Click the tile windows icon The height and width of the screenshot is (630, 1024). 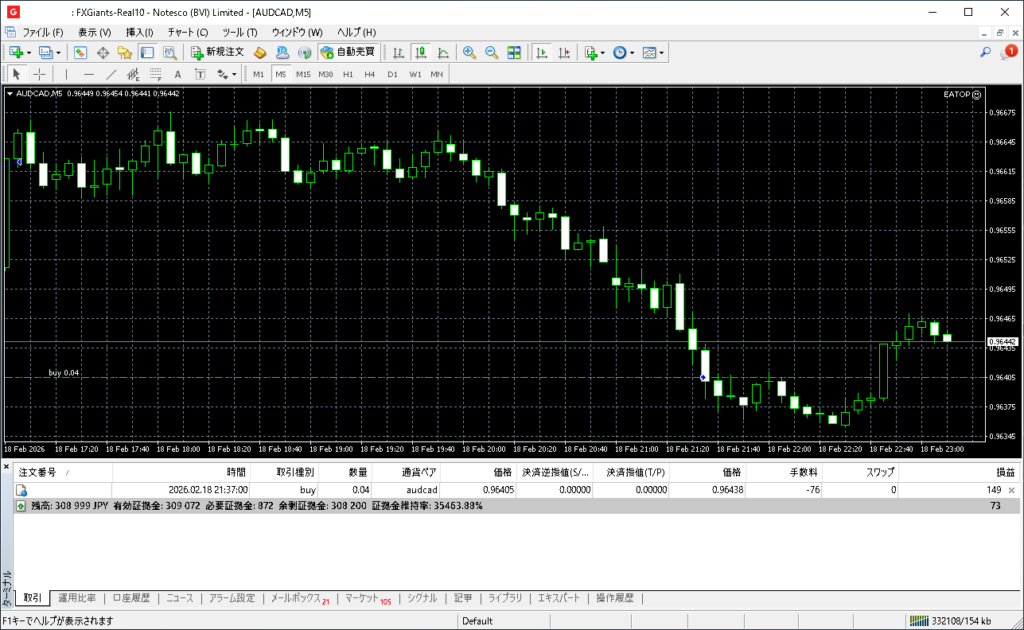point(514,52)
